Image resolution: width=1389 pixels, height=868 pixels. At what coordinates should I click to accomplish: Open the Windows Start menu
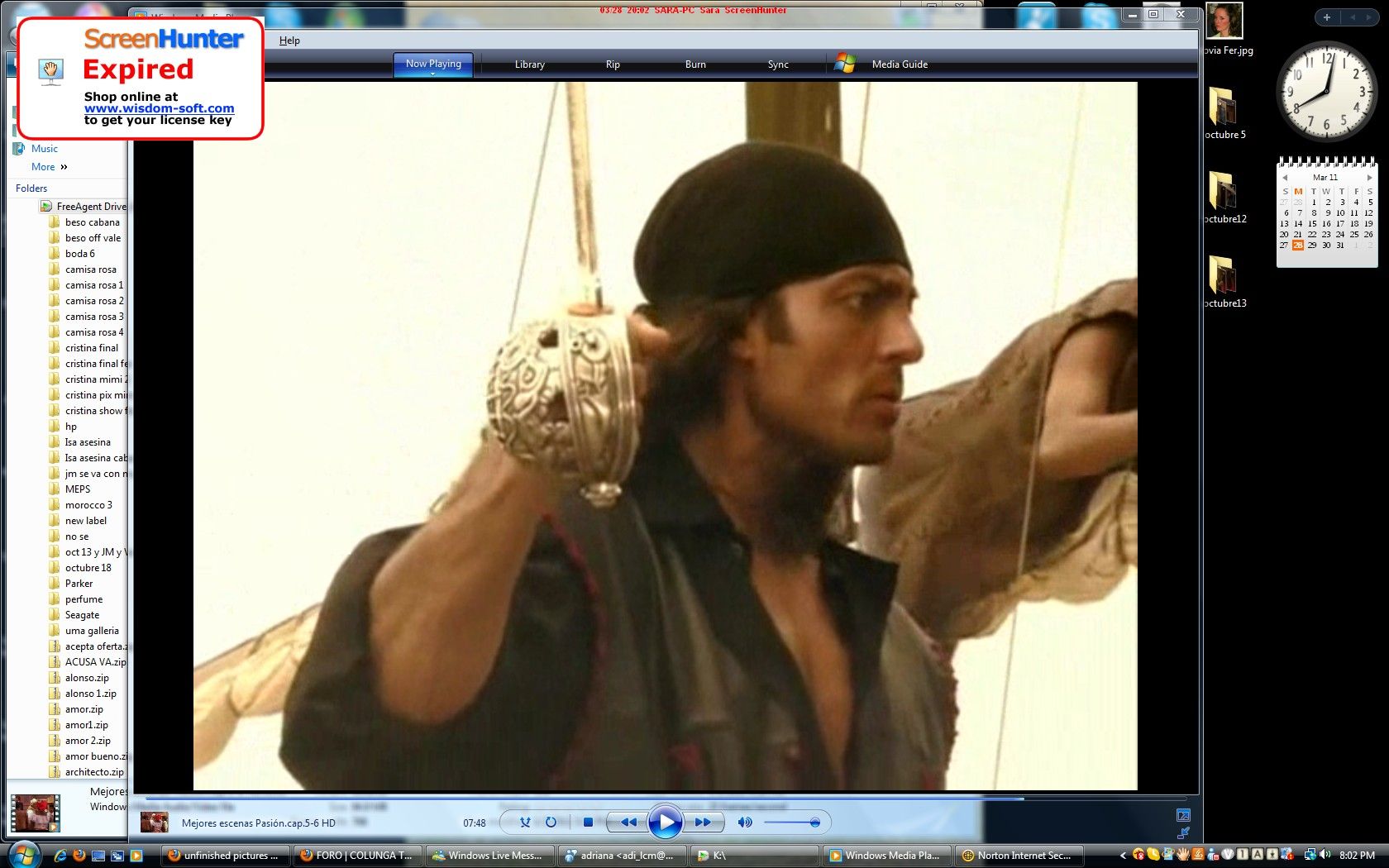point(23,854)
